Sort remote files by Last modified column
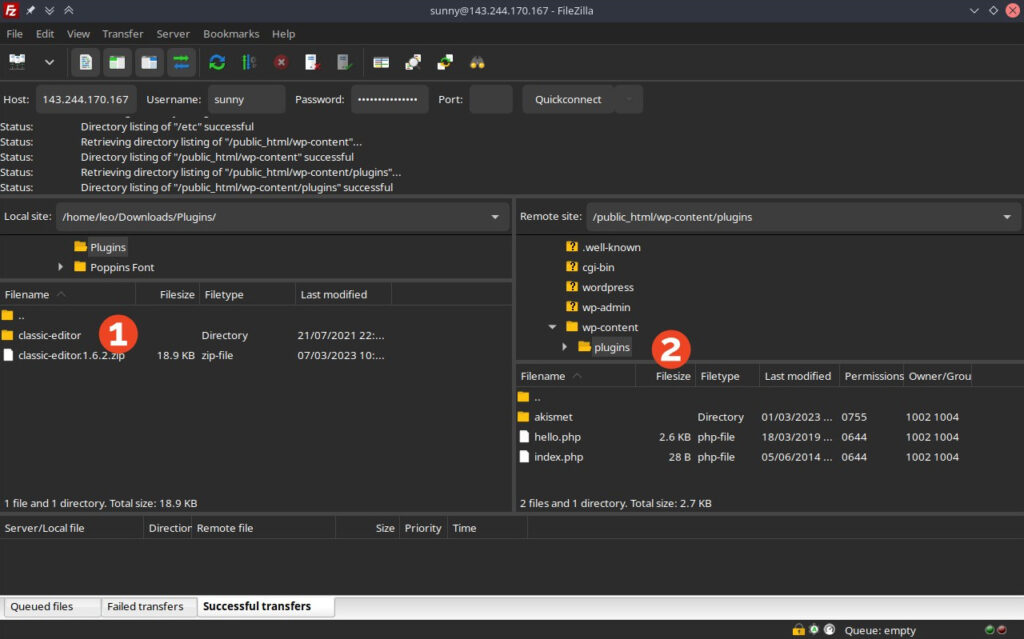This screenshot has height=639, width=1024. 797,376
